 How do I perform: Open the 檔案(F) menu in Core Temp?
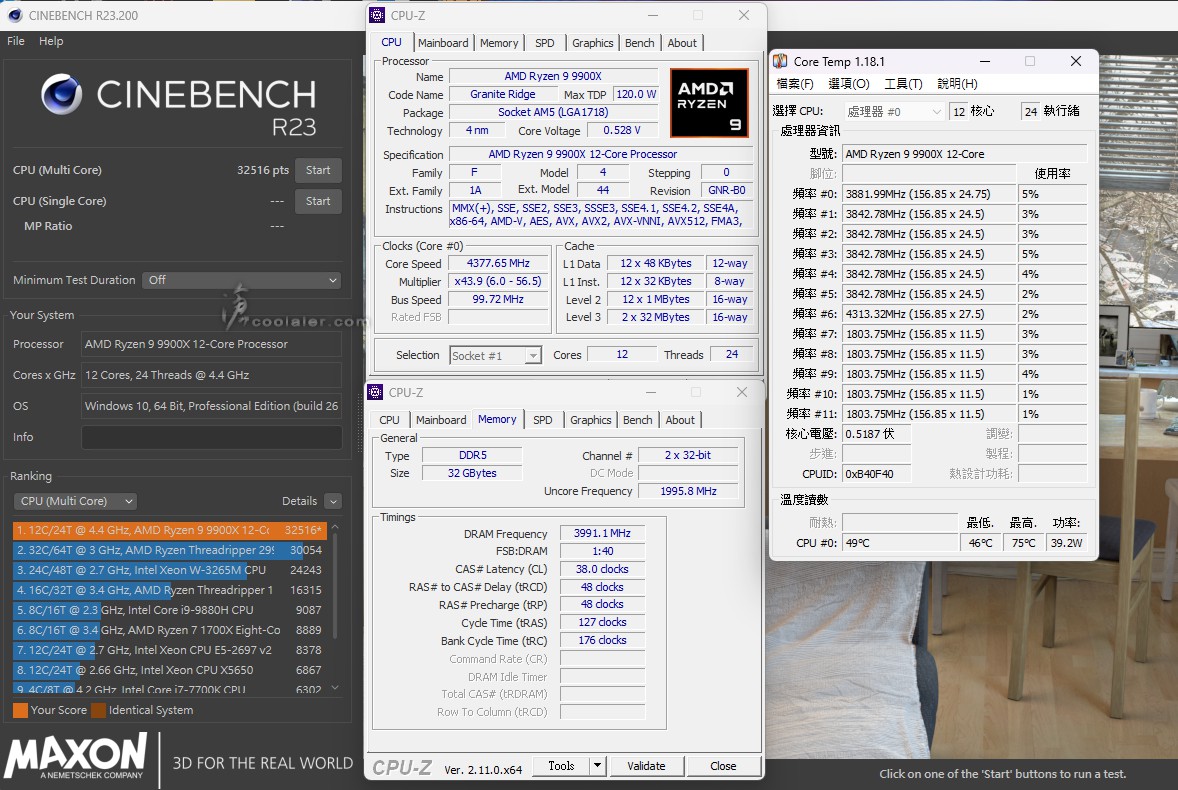[795, 83]
